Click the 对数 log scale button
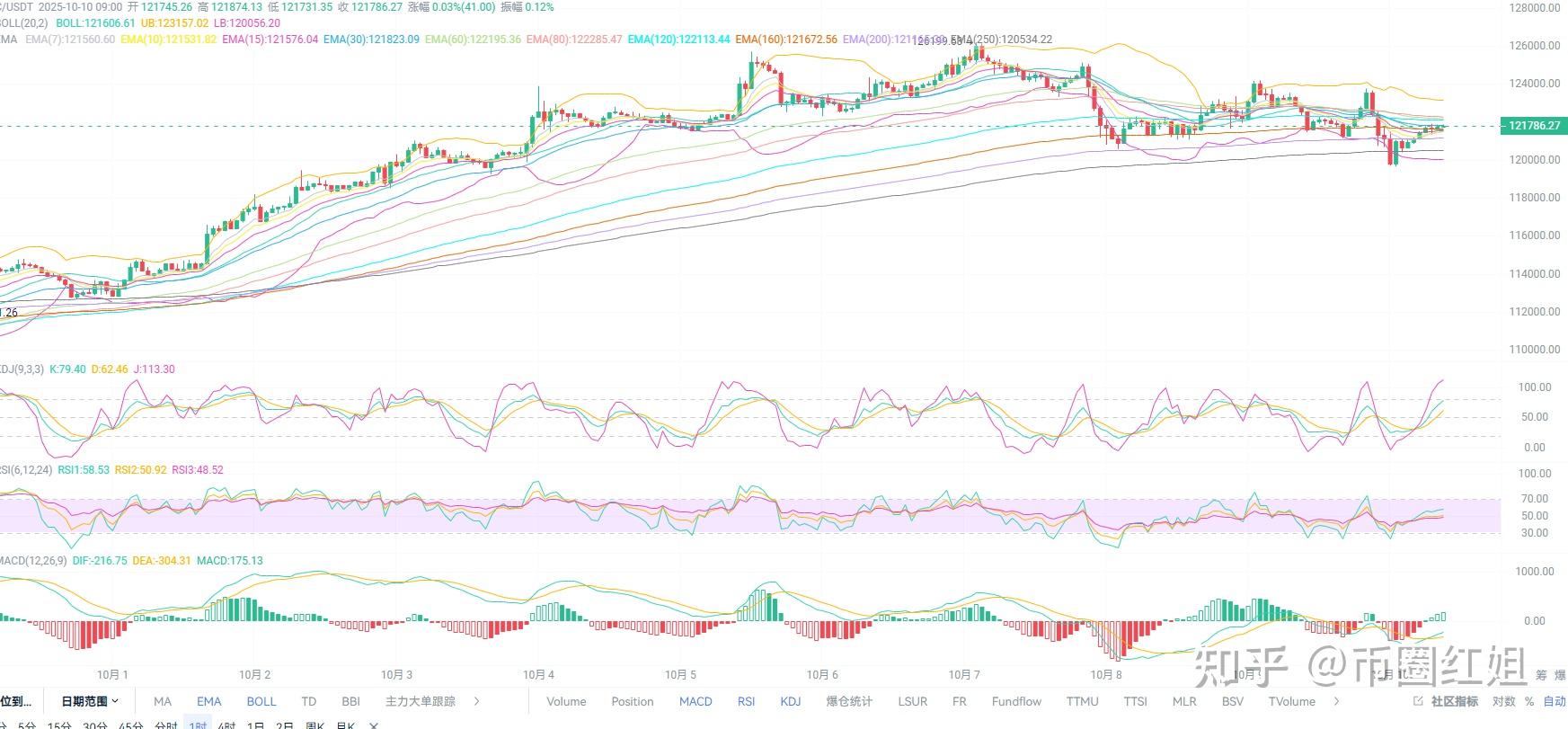This screenshot has height=729, width=1568. coord(1503,701)
